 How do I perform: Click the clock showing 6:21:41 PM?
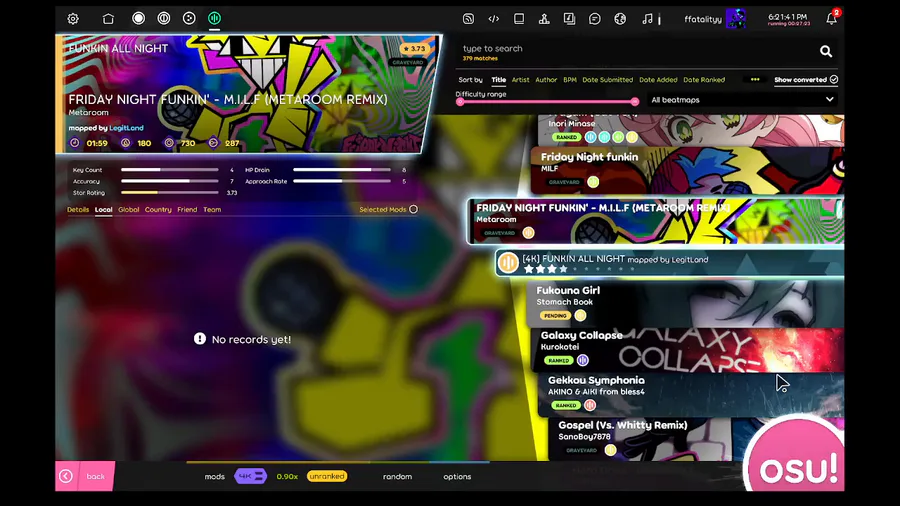(788, 17)
